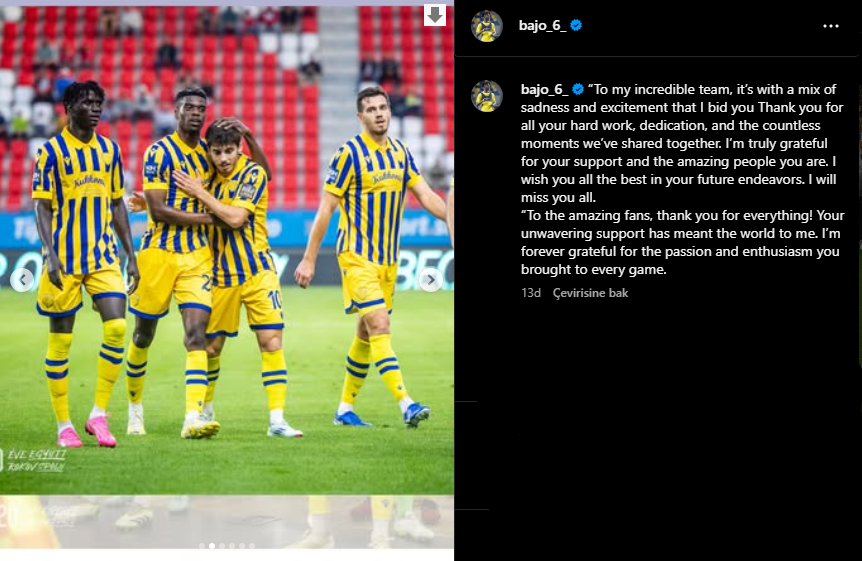Click the verified badge beside caption username
The width and height of the screenshot is (862, 561).
coord(578,89)
